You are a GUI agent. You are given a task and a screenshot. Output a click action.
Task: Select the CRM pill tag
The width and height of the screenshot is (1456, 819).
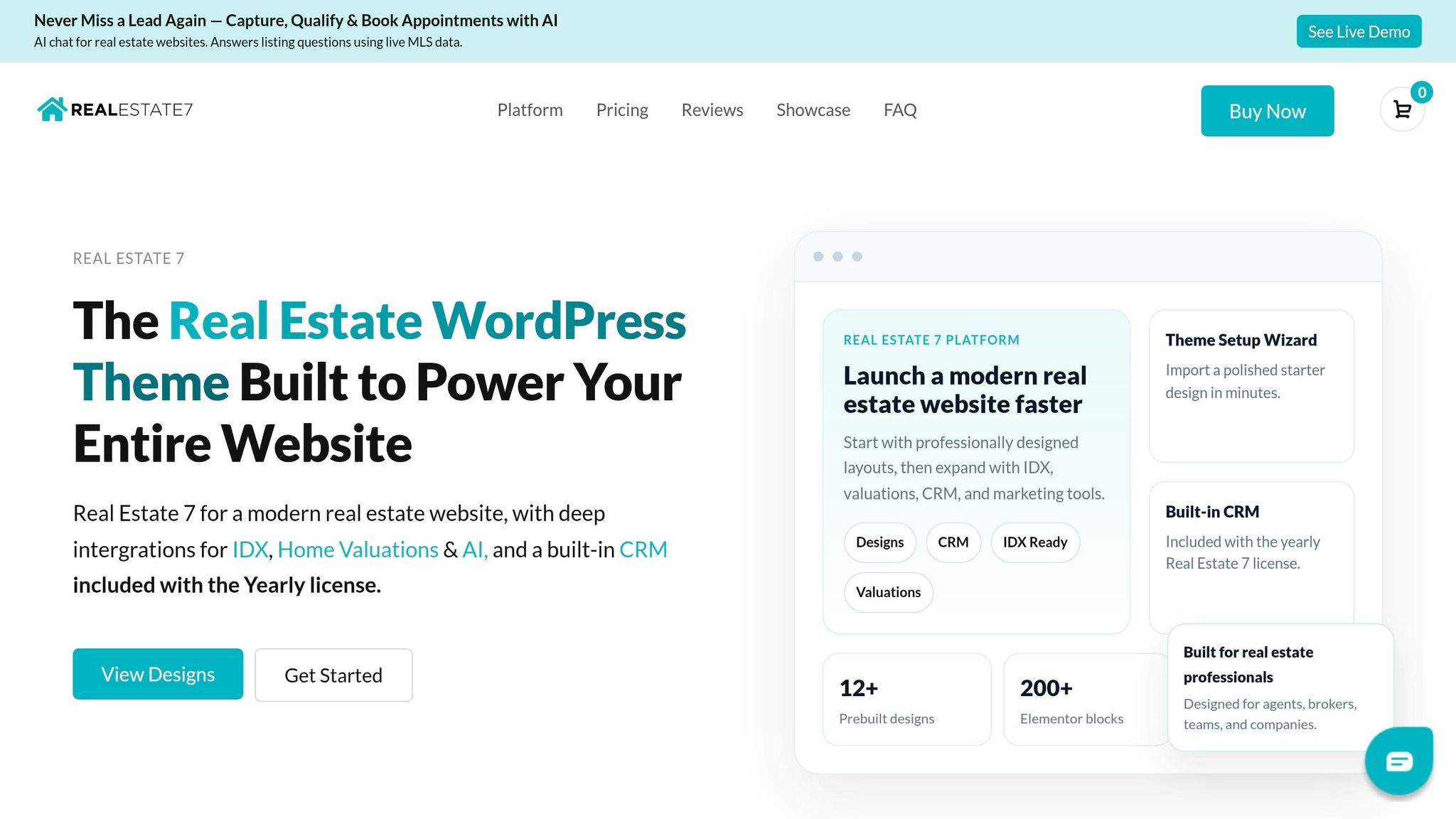click(953, 542)
